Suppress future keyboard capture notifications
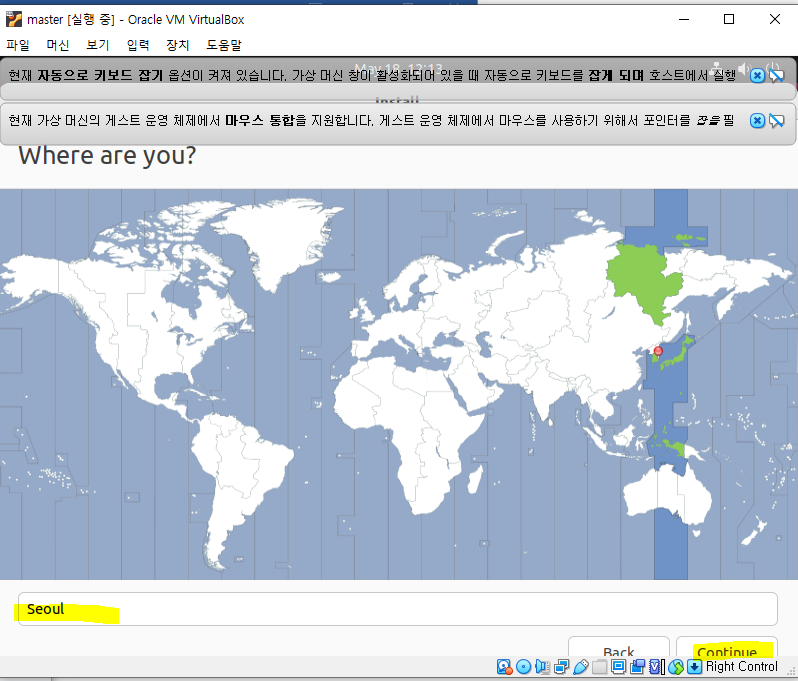 point(776,75)
